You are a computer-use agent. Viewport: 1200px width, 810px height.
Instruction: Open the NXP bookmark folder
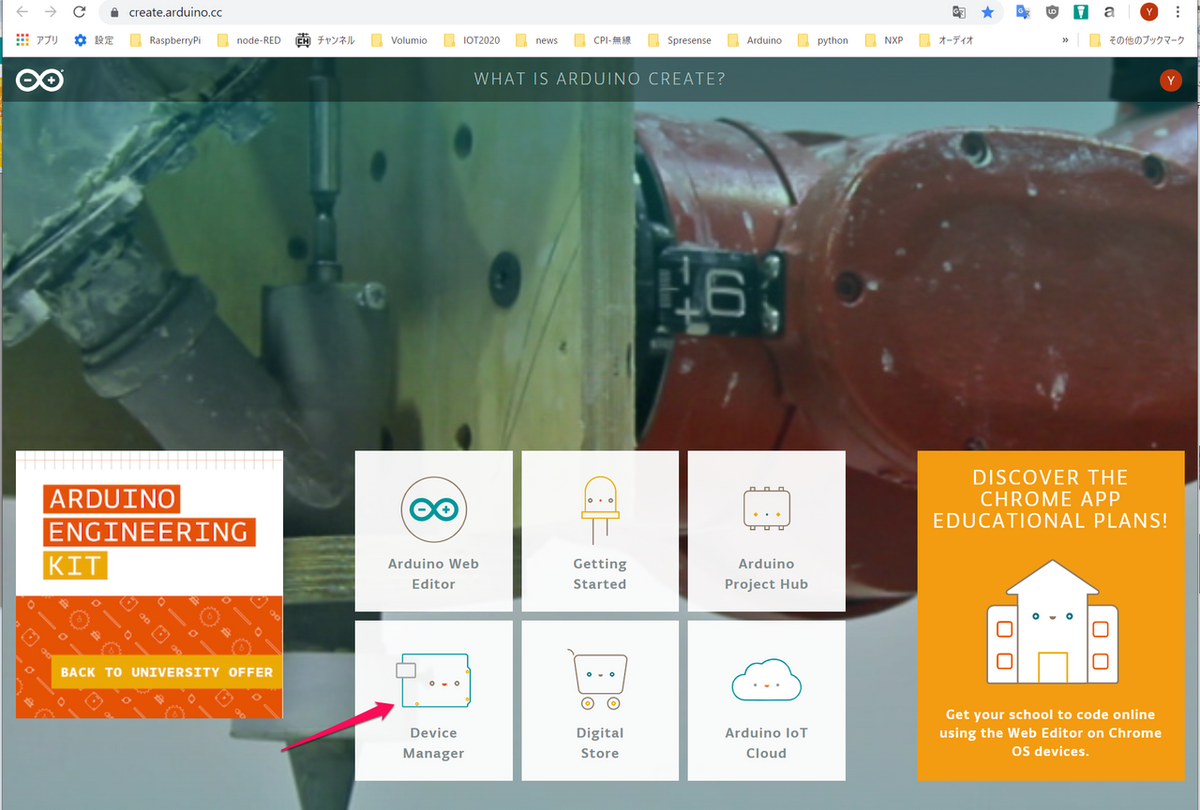(x=882, y=41)
